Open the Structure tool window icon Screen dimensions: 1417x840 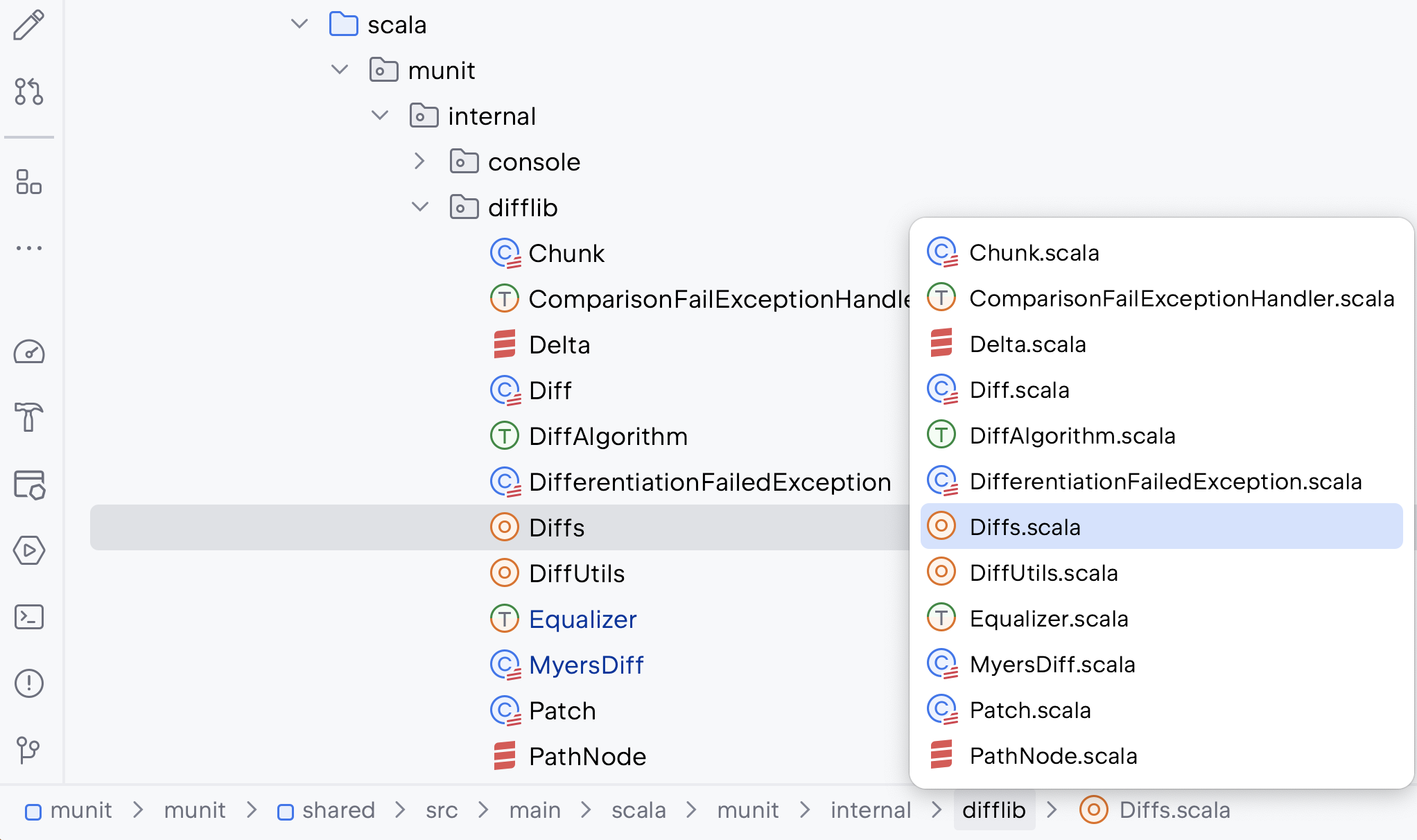(x=28, y=182)
